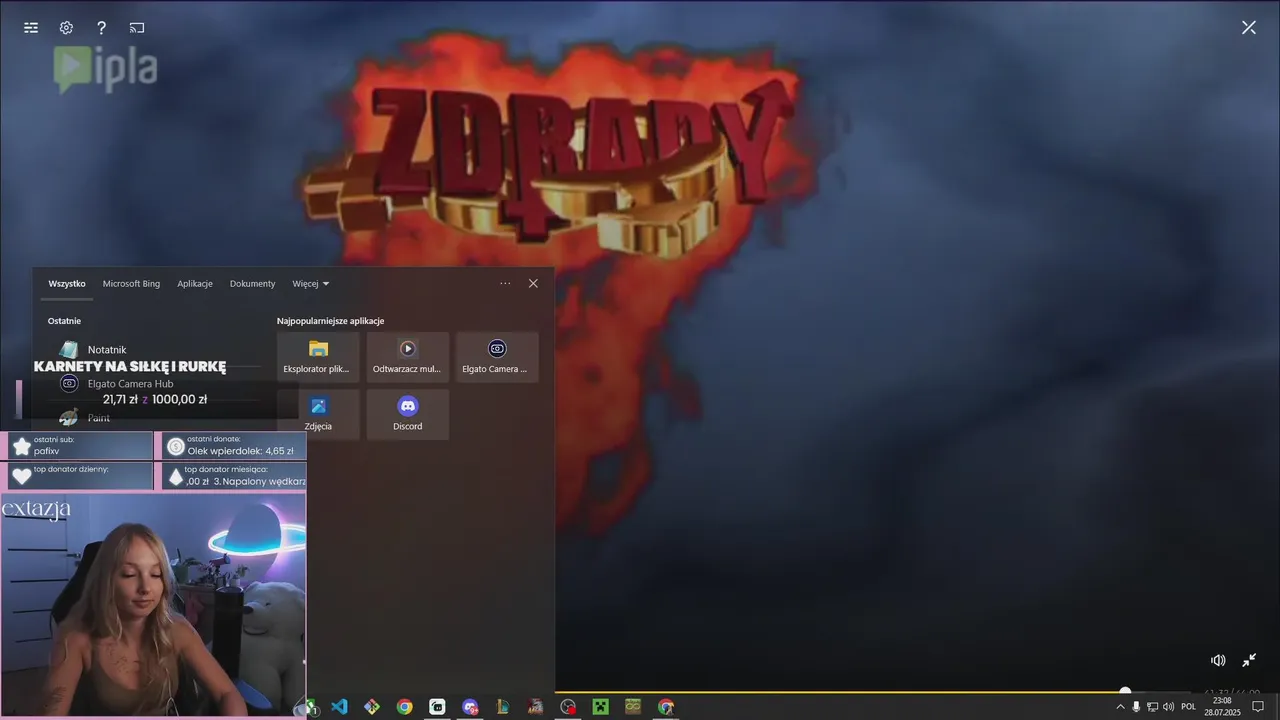Launch the Discord app tile
This screenshot has height=720, width=1280.
[x=407, y=414]
